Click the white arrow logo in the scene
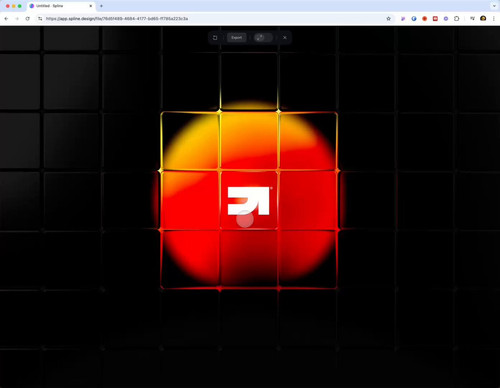500x388 pixels. [x=248, y=201]
